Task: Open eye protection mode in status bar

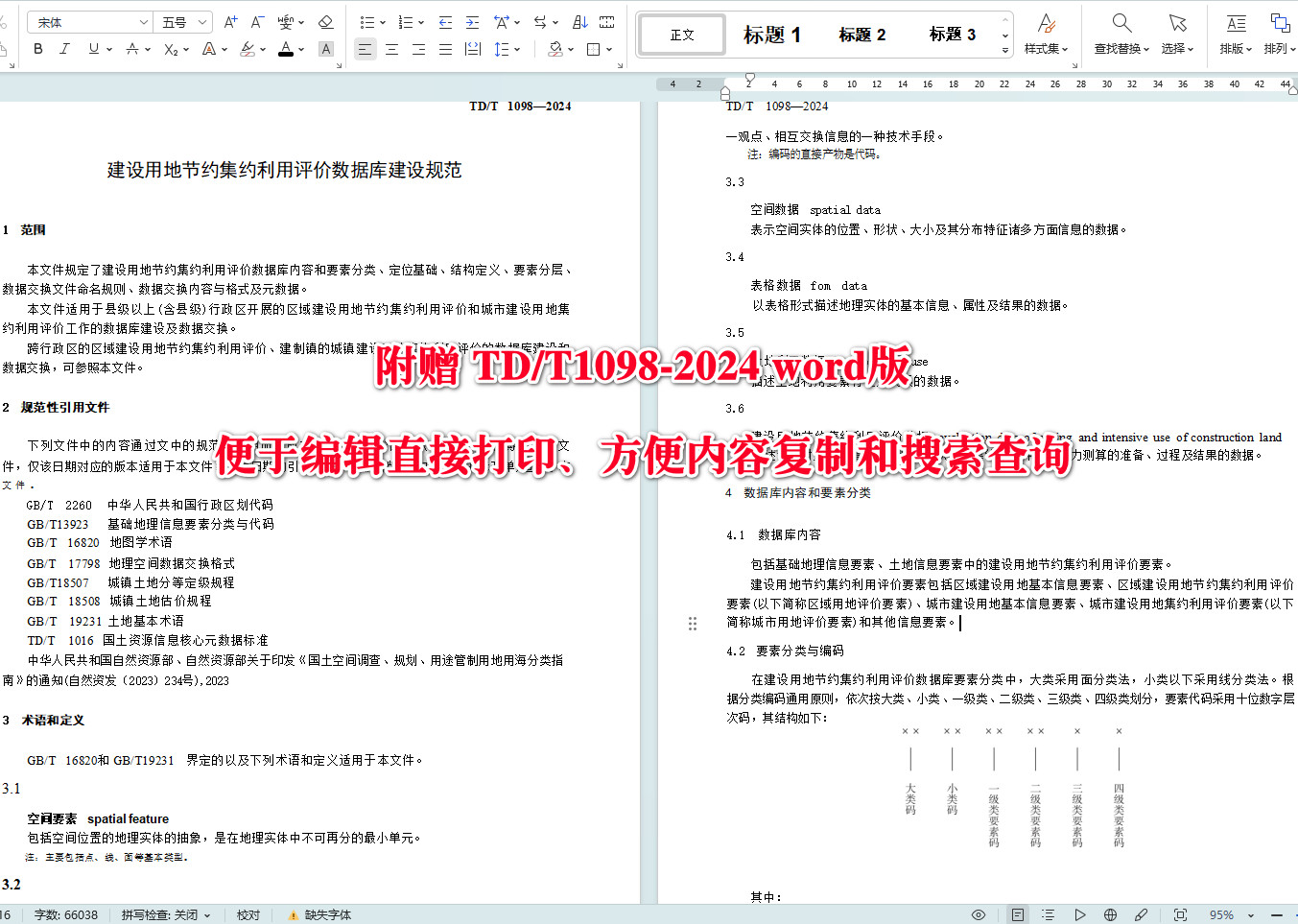Action: [x=978, y=914]
